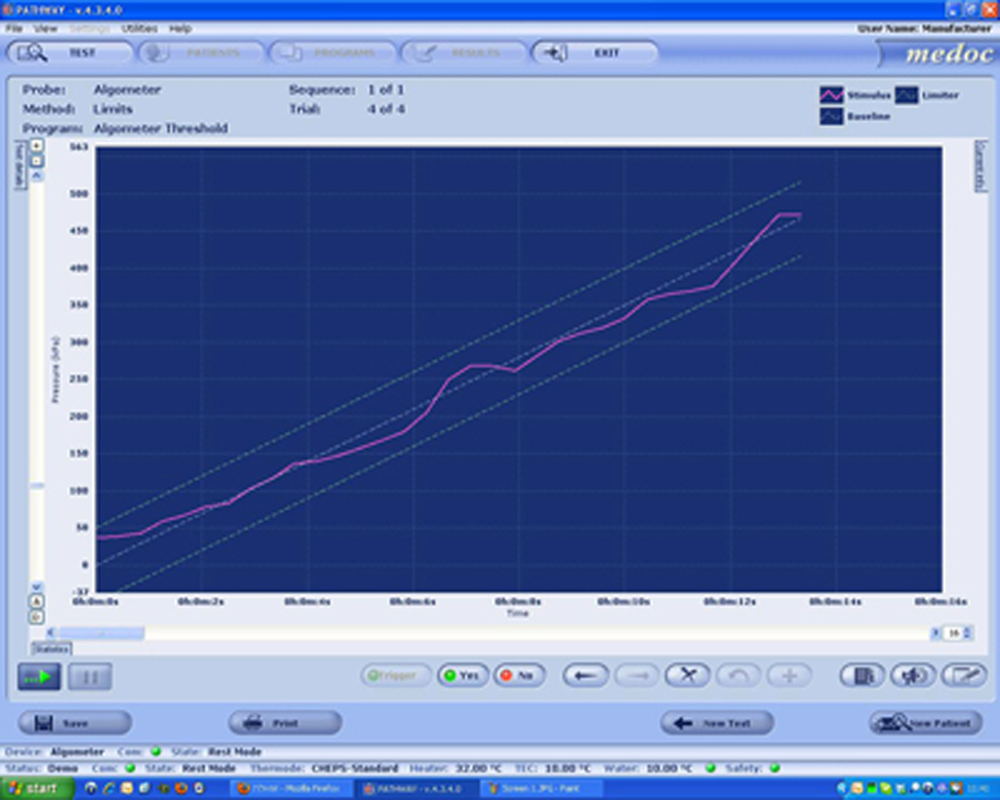Viewport: 1000px width, 800px height.
Task: Toggle the Baseline legend swatch
Action: point(831,117)
